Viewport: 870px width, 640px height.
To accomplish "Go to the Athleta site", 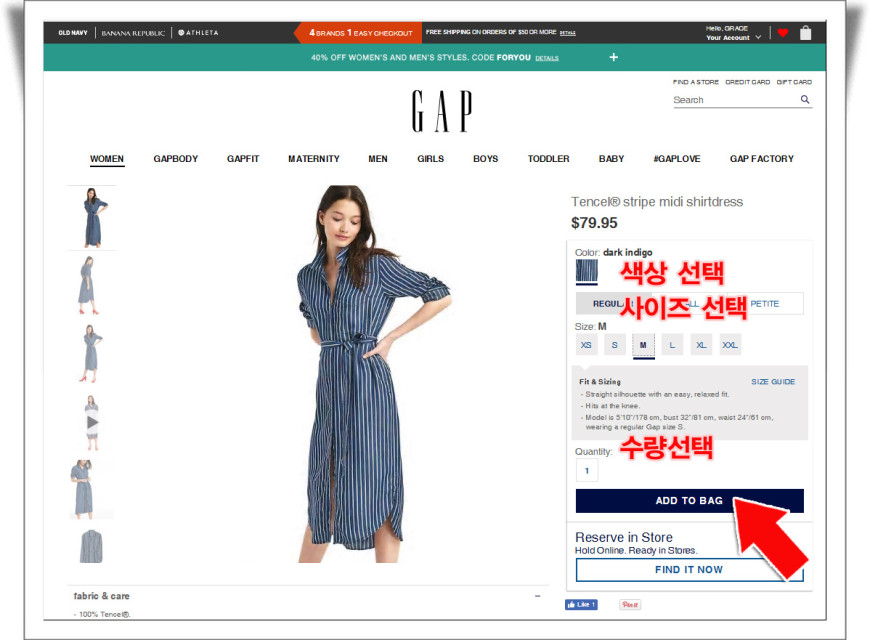I will click(198, 33).
